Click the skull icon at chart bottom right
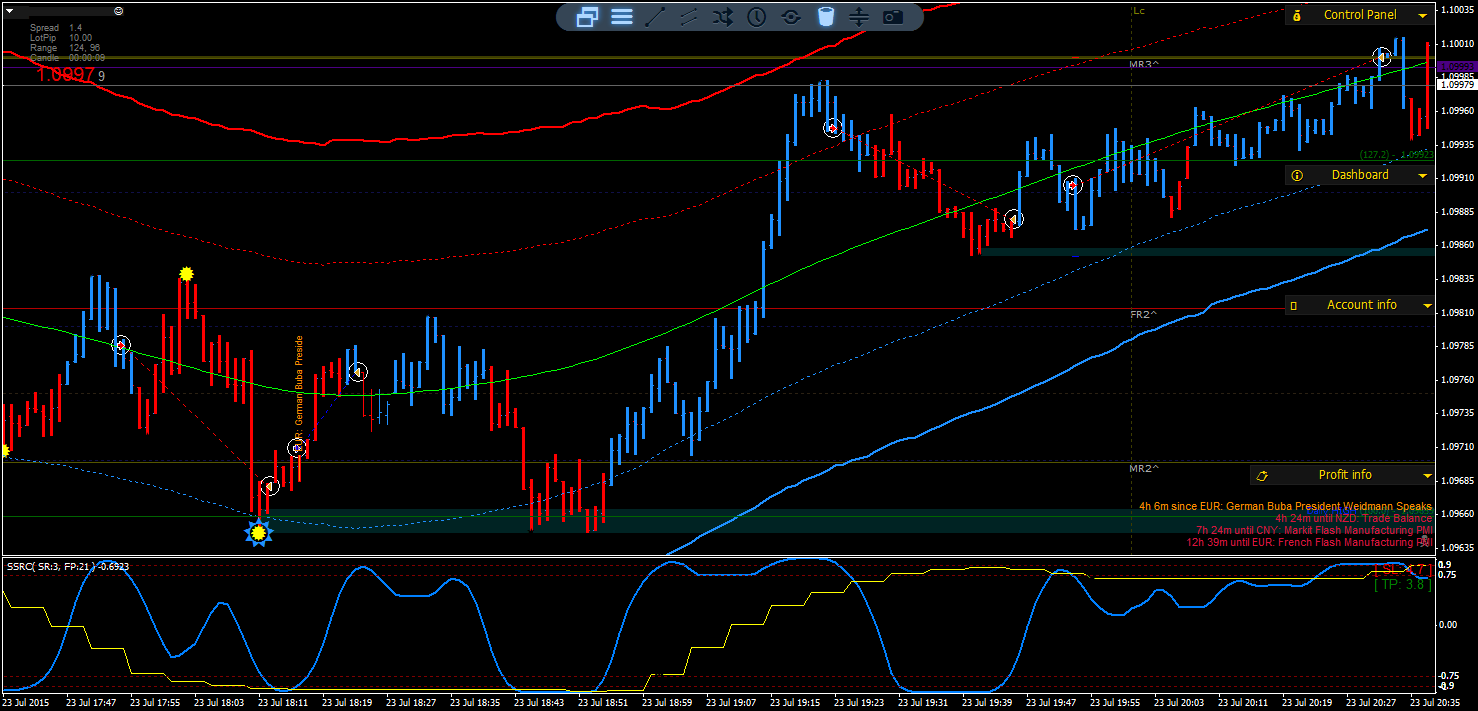The image size is (1478, 711). [x=1424, y=540]
